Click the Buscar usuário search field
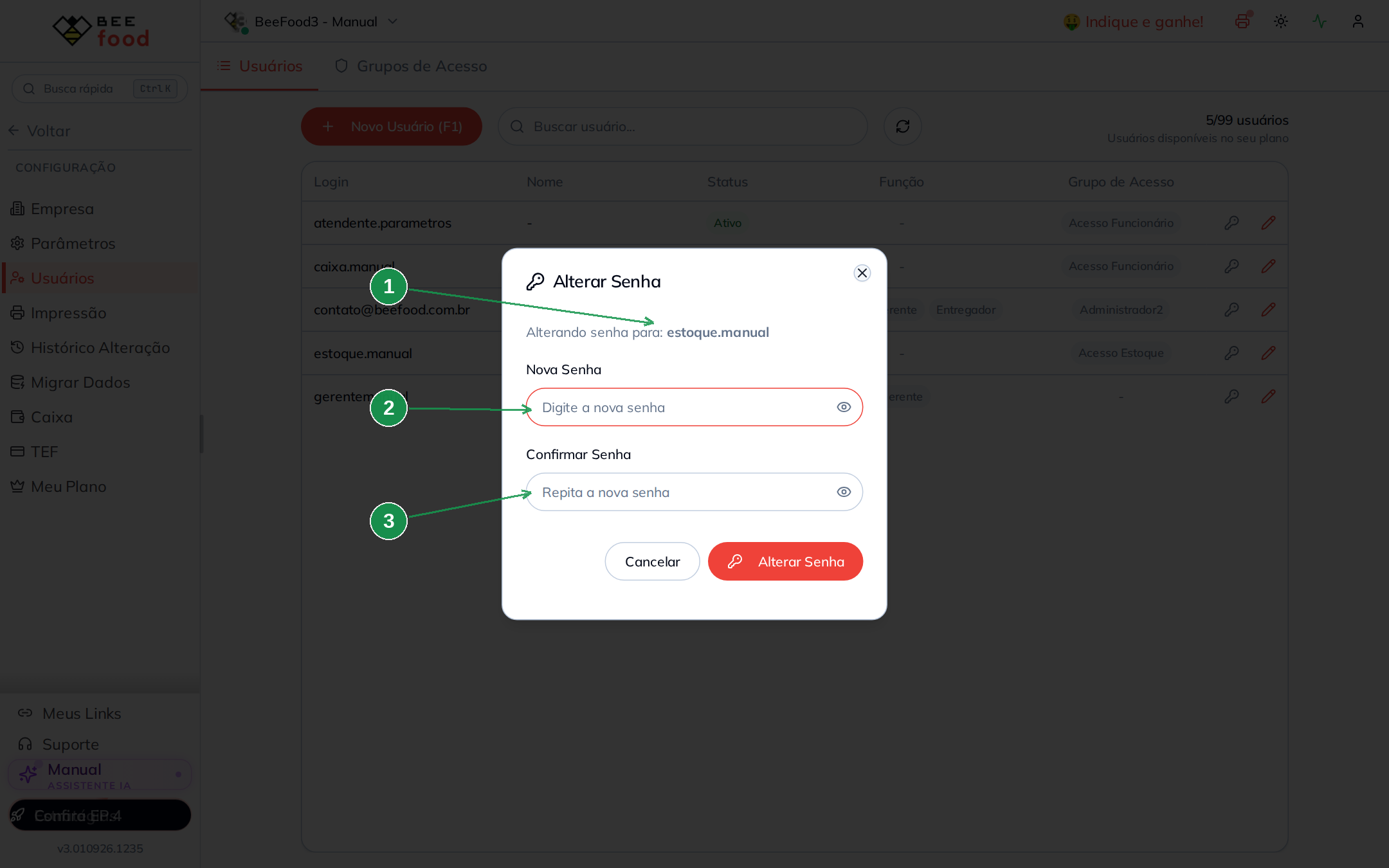The height and width of the screenshot is (868, 1389). pyautogui.click(x=682, y=127)
